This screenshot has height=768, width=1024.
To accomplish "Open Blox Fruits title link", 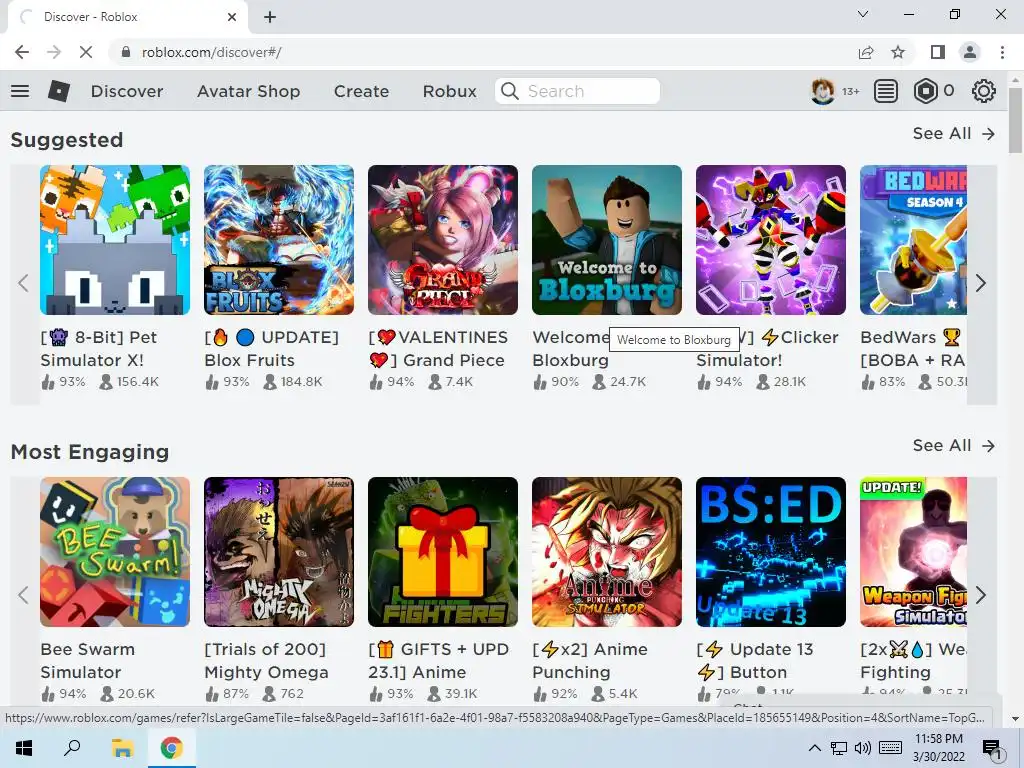I will [272, 349].
